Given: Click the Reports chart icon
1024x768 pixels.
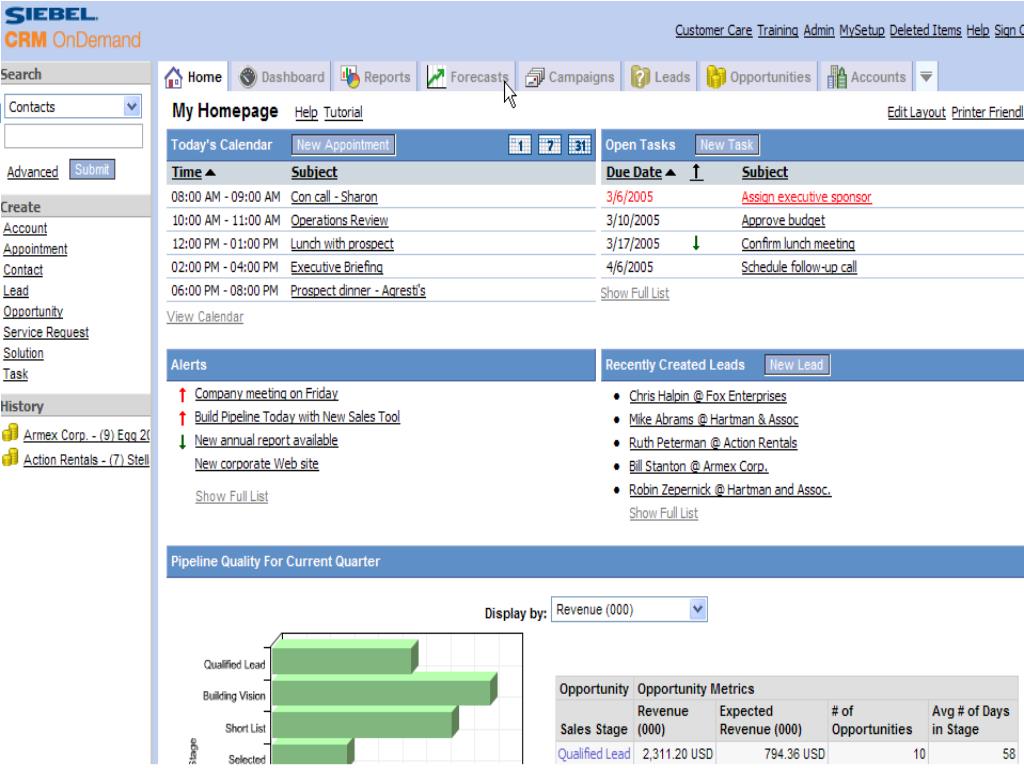Looking at the screenshot, I should [350, 77].
